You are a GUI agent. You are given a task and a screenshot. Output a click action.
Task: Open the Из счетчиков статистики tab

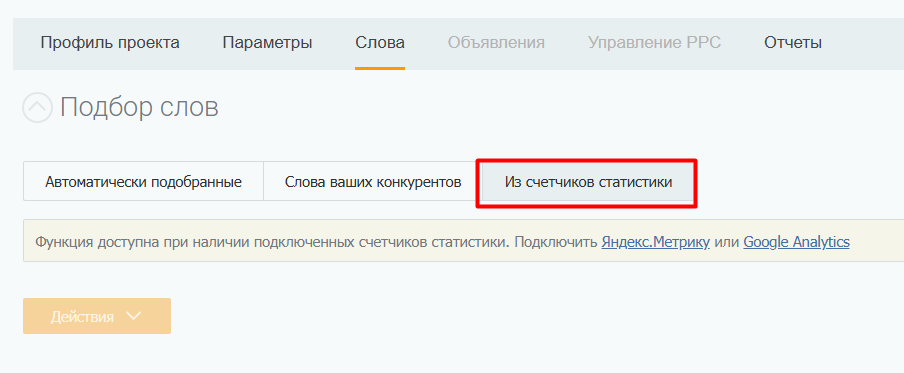pos(588,182)
